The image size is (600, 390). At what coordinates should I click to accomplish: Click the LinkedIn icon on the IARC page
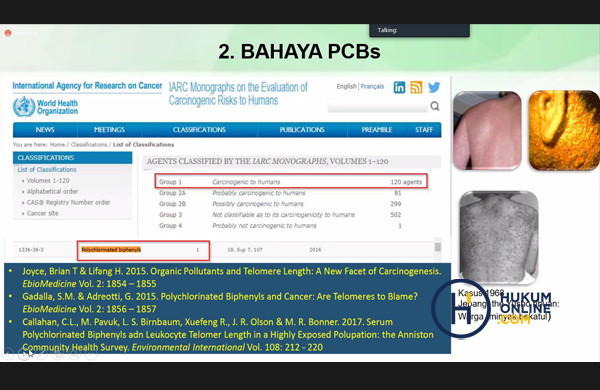pyautogui.click(x=399, y=88)
